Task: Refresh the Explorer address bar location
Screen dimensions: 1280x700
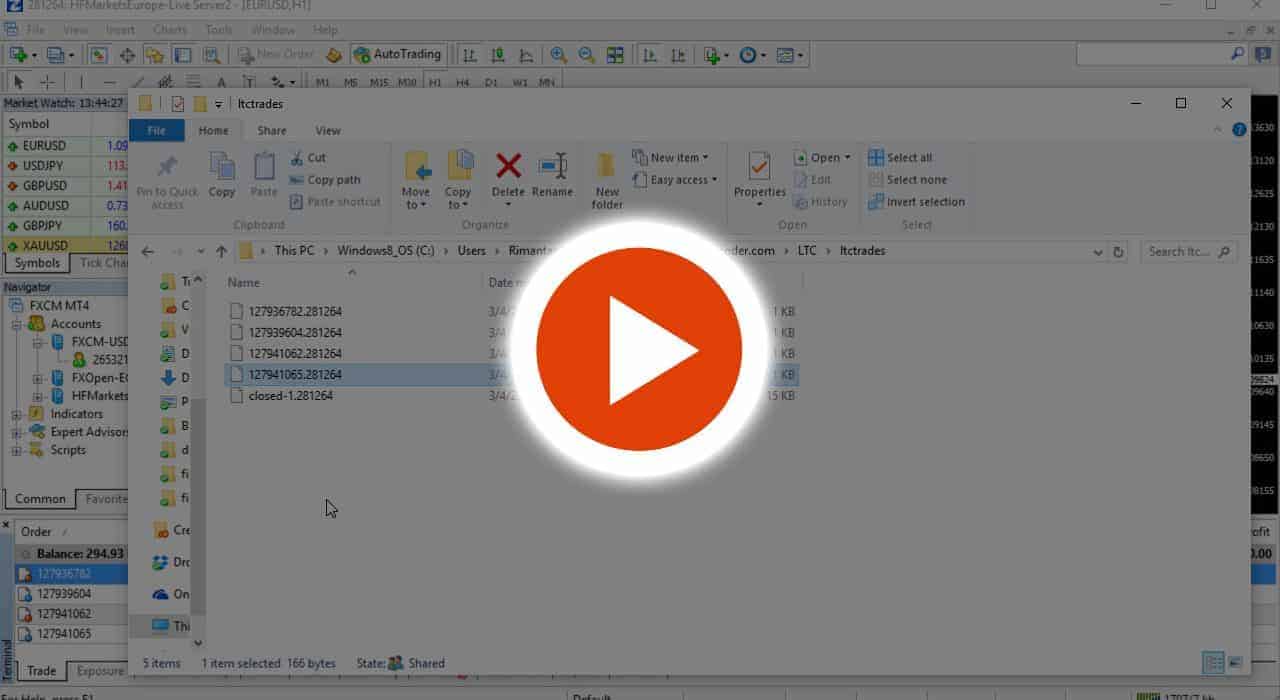Action: tap(1119, 252)
